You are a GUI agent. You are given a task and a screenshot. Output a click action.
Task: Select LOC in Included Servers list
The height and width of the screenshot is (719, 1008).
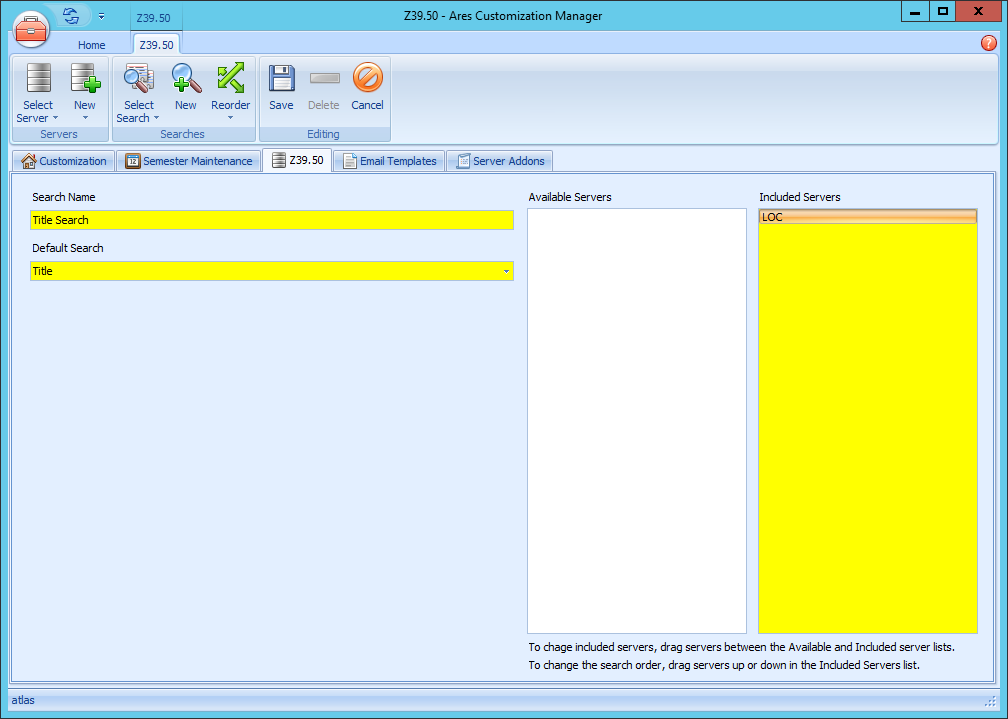click(x=867, y=217)
